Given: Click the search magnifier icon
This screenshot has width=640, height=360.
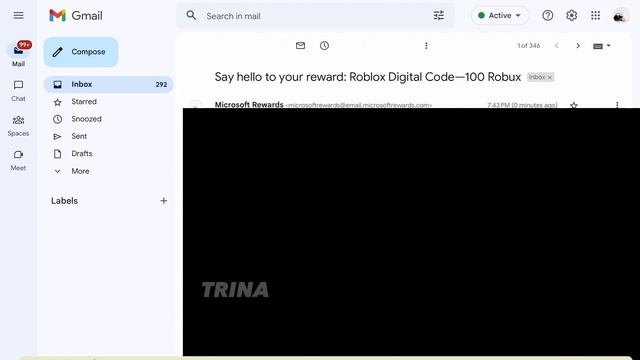Looking at the screenshot, I should (x=191, y=16).
